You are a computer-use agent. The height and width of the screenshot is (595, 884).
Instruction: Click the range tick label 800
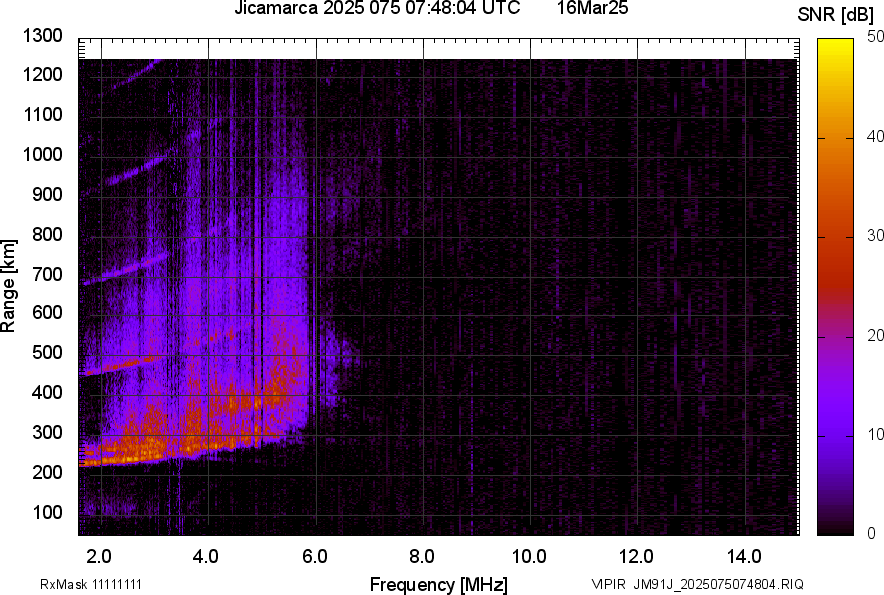point(47,234)
